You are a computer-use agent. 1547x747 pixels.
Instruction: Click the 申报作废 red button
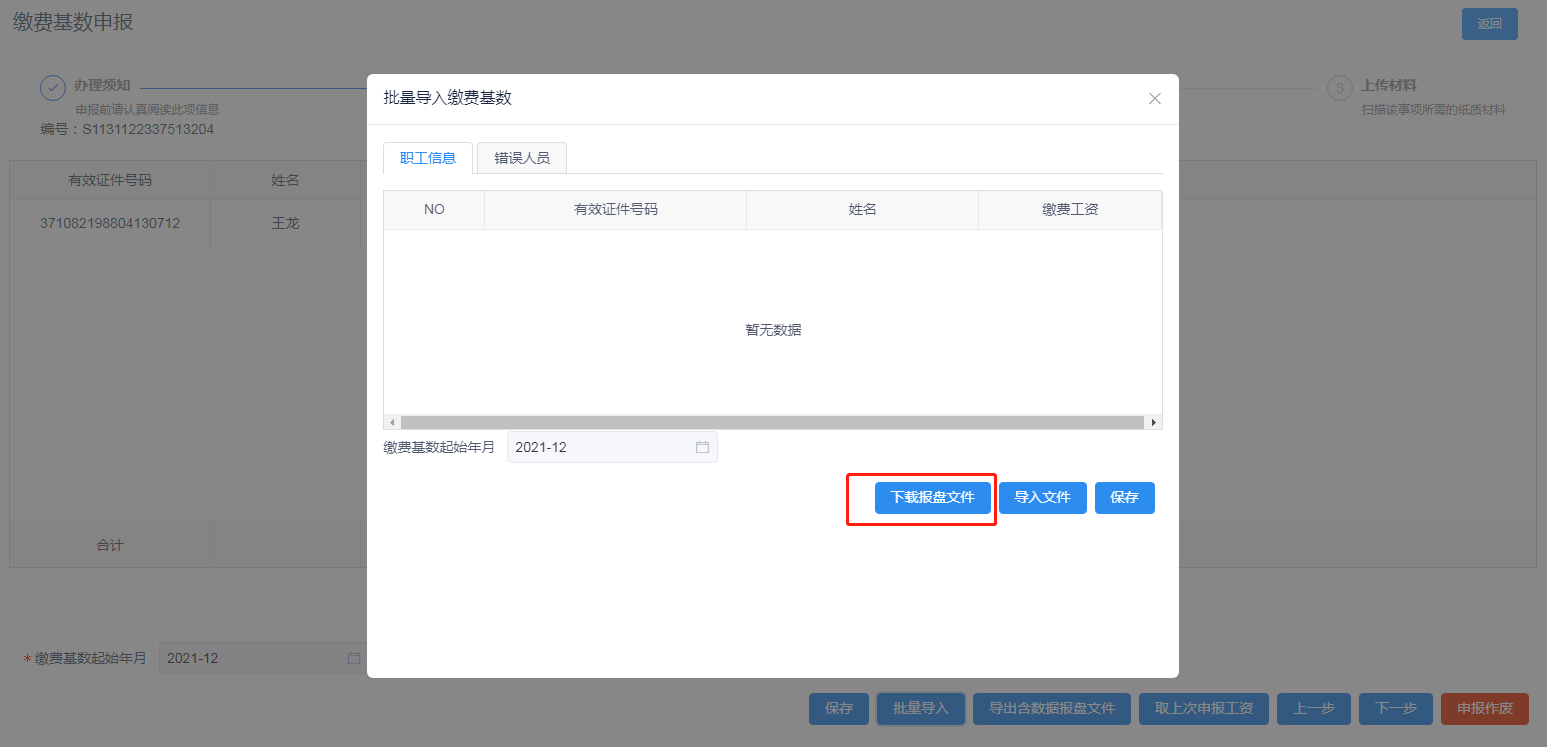click(x=1484, y=708)
